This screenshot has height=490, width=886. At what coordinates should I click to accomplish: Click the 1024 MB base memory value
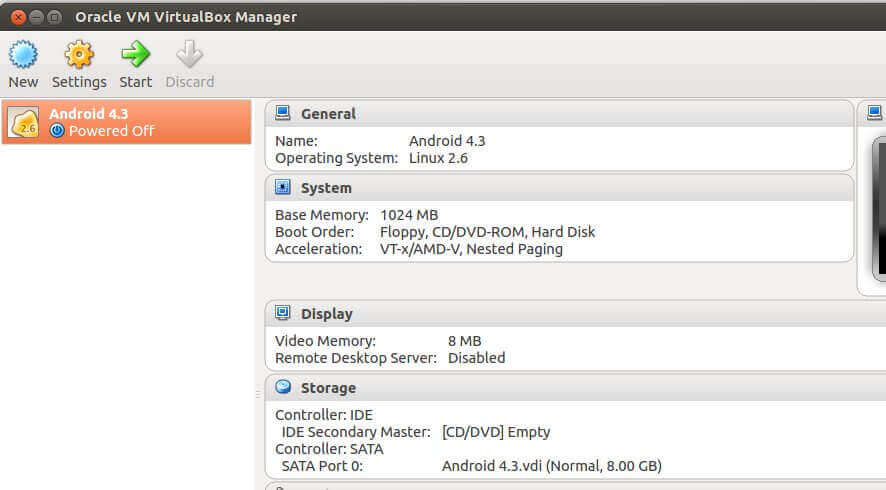[x=409, y=215]
